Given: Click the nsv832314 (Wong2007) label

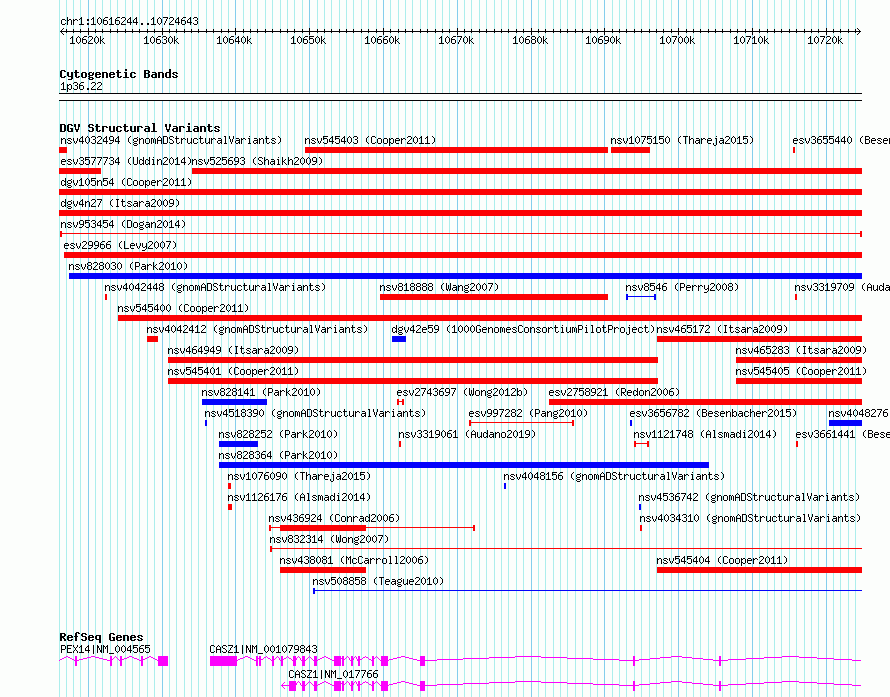Looking at the screenshot, I should tap(329, 539).
